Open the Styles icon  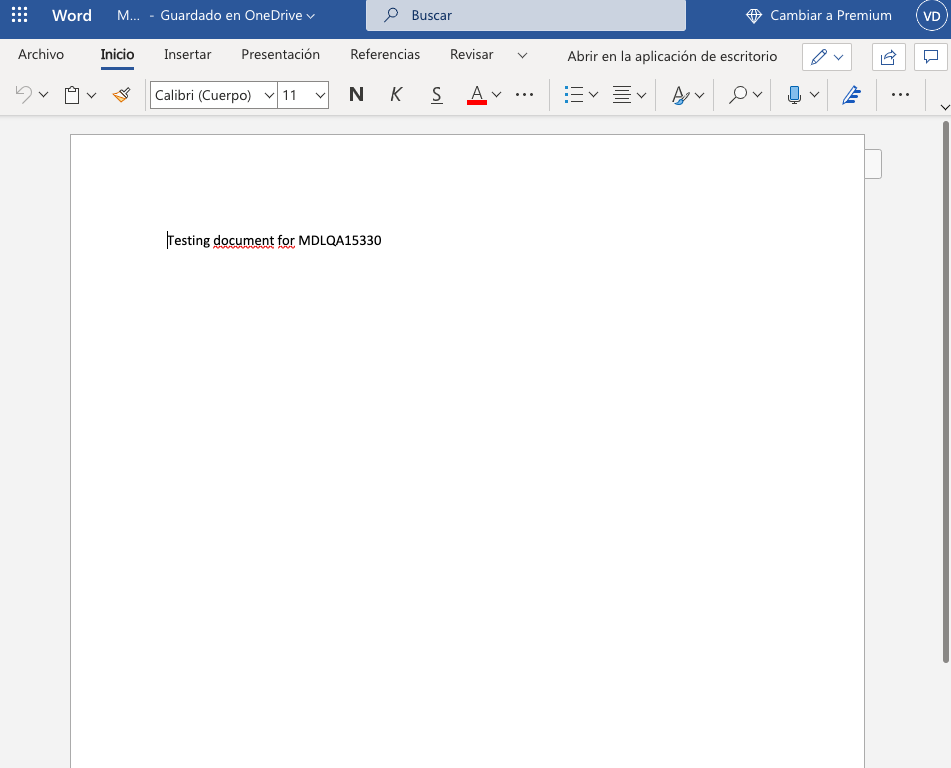click(x=680, y=95)
